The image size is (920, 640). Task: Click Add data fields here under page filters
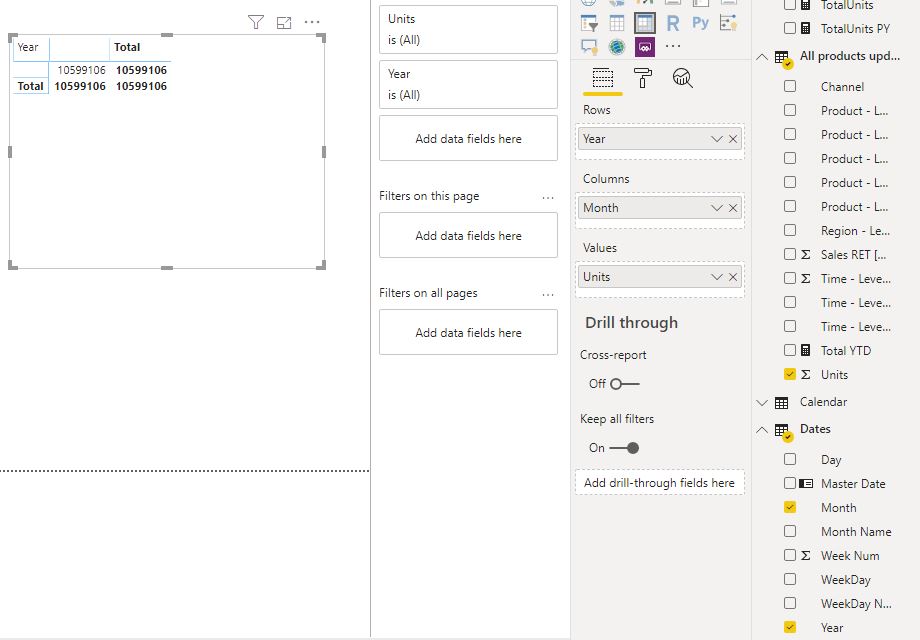(468, 235)
